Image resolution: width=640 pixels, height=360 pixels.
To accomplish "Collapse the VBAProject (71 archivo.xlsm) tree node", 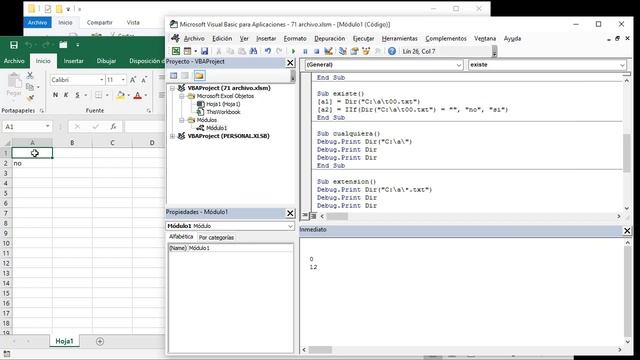I will [172, 88].
